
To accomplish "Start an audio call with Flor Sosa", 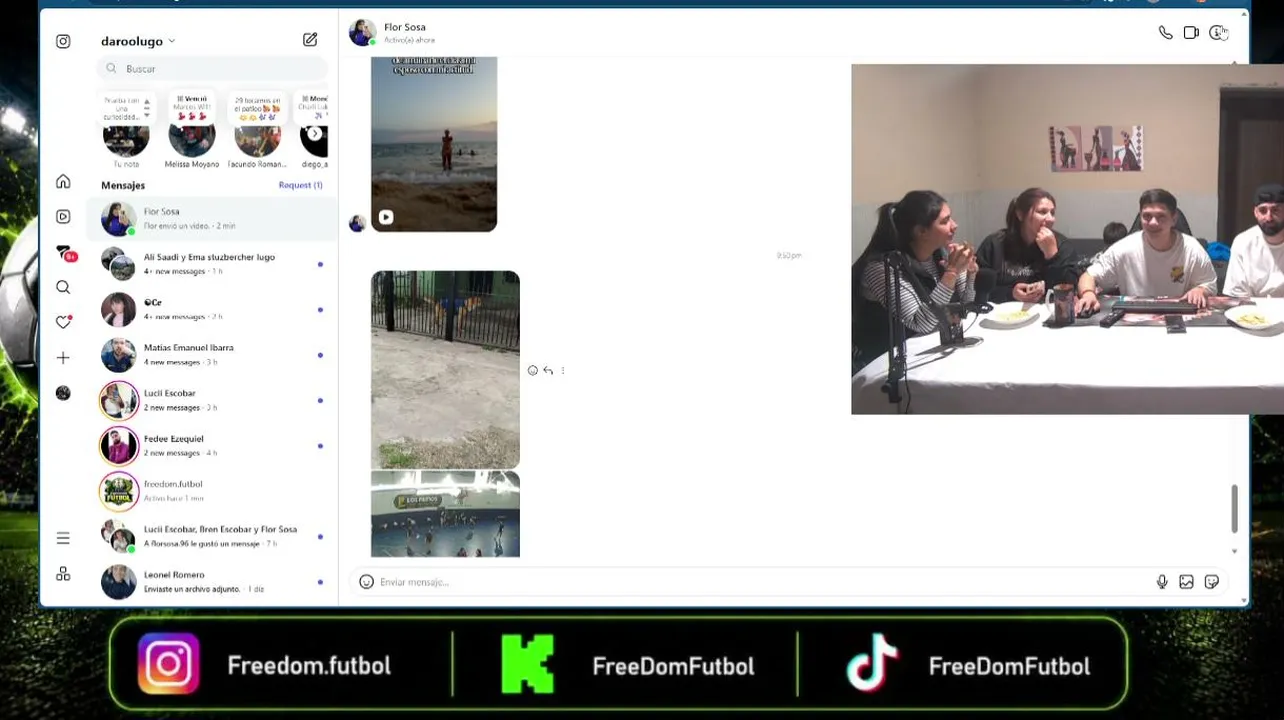I will tap(1165, 33).
